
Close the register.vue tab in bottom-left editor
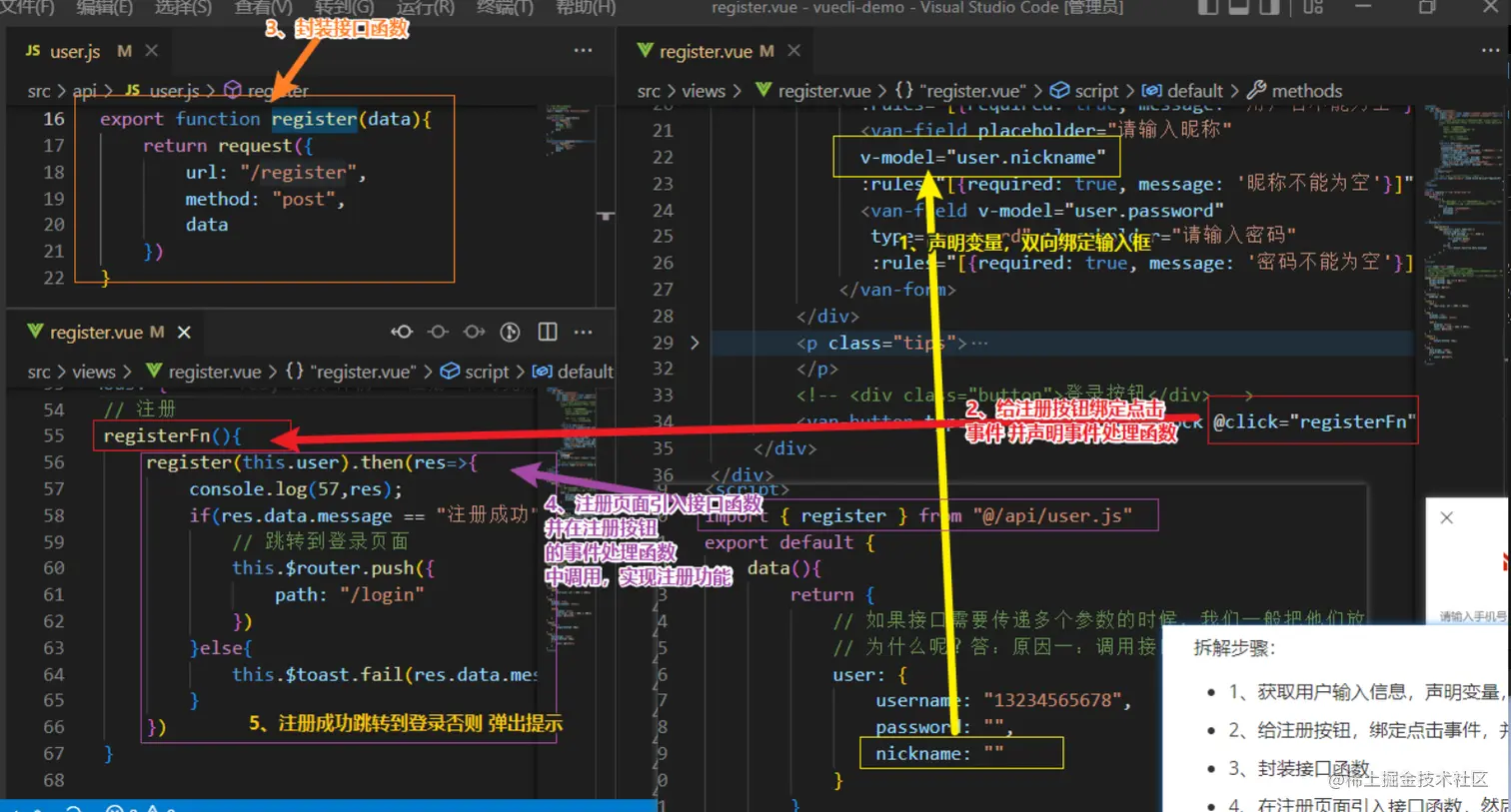coord(184,332)
